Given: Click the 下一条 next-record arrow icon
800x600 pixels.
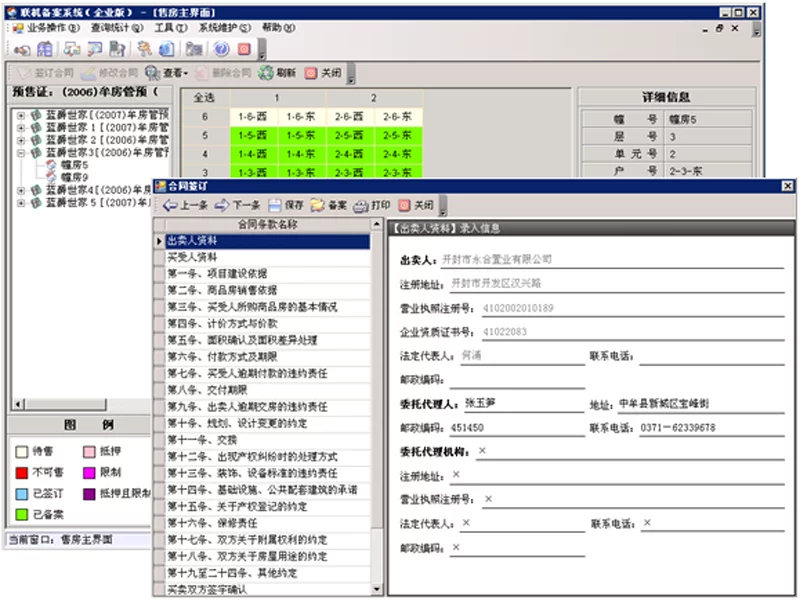Looking at the screenshot, I should tap(222, 205).
